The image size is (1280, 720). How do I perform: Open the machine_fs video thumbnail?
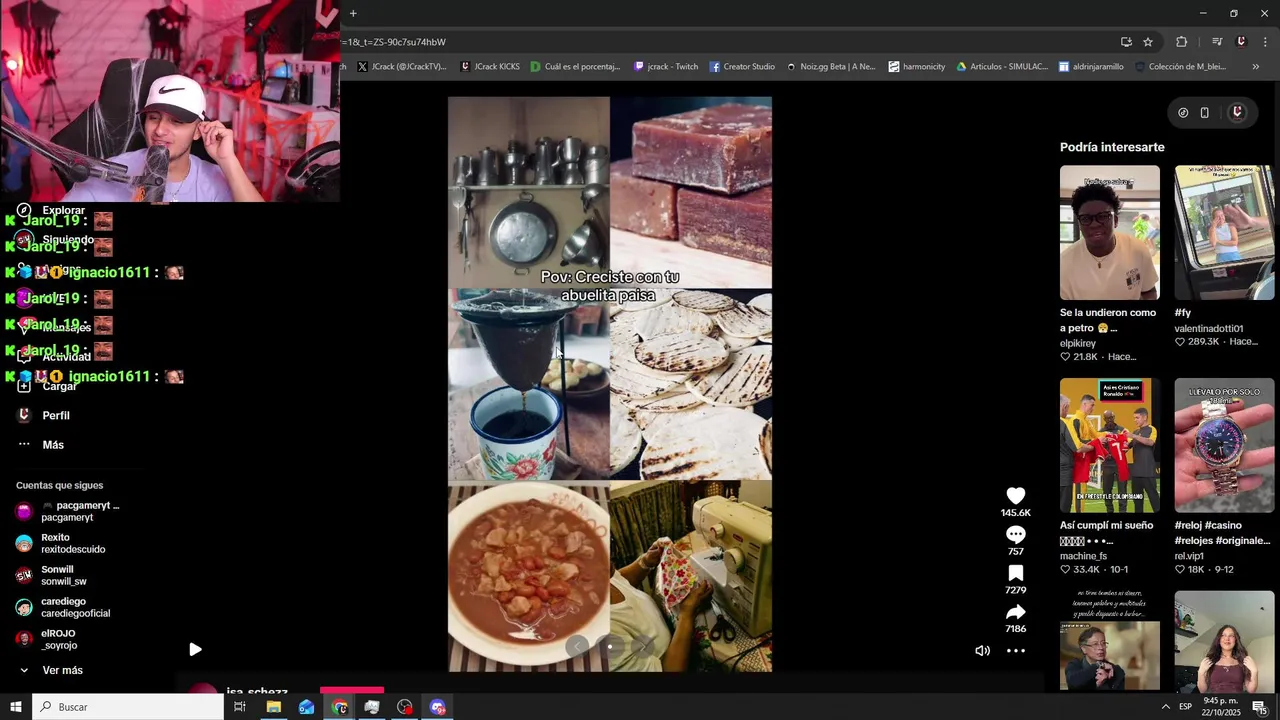pyautogui.click(x=1109, y=445)
